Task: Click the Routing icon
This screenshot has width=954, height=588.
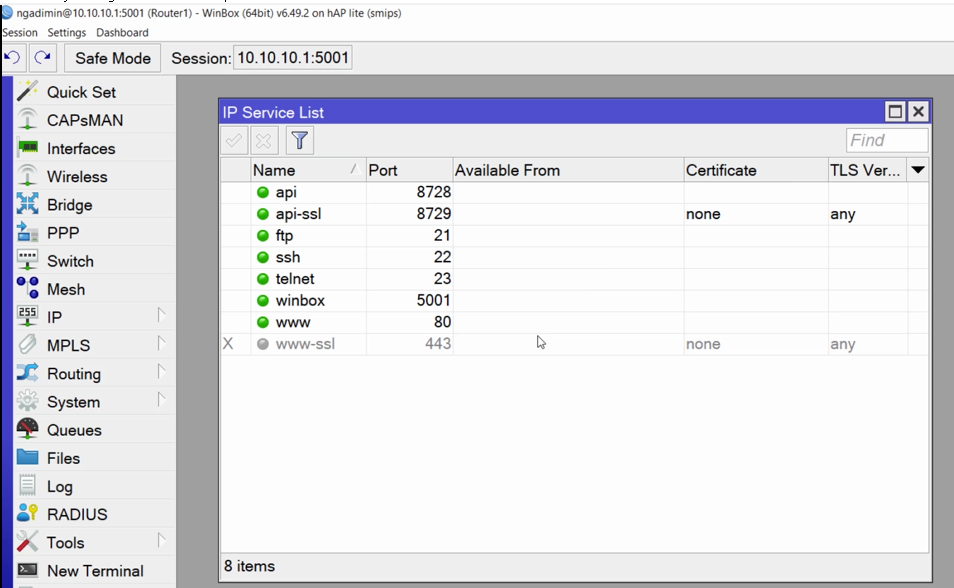Action: click(27, 373)
